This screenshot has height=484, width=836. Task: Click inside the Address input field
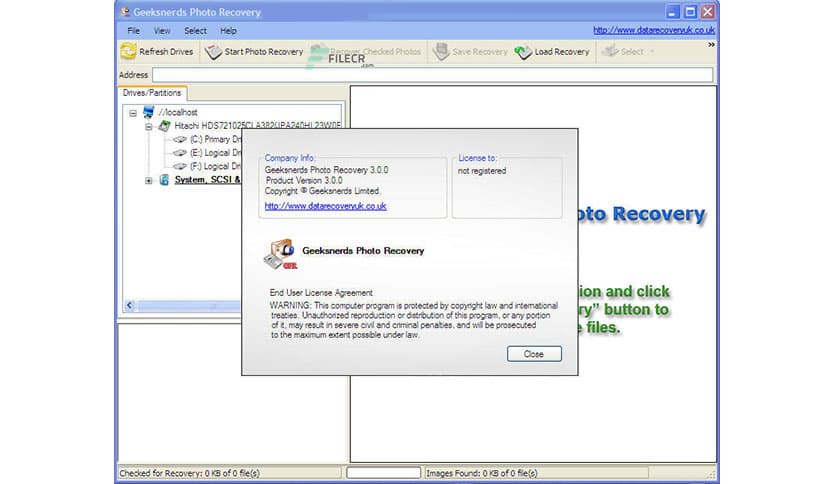(432, 75)
